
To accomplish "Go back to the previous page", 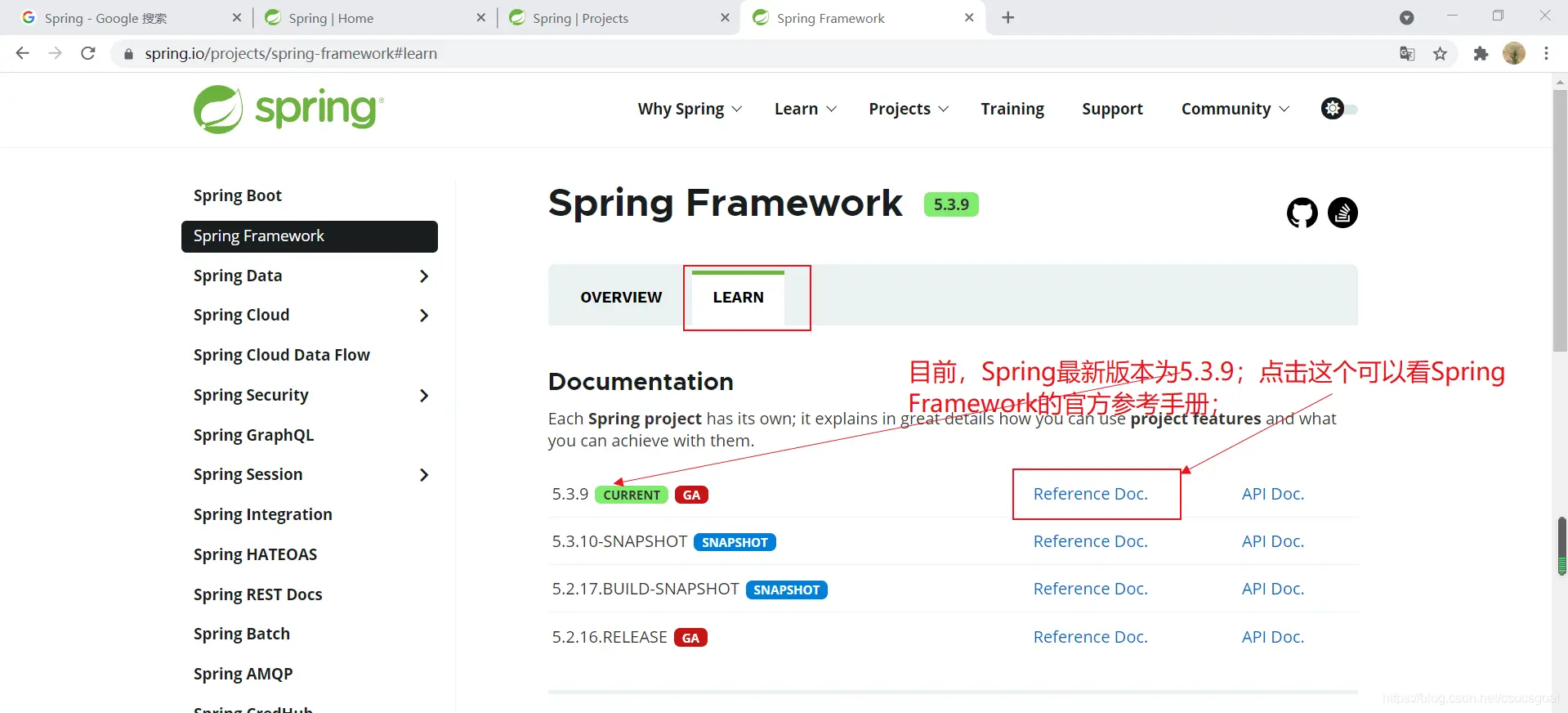I will point(23,53).
